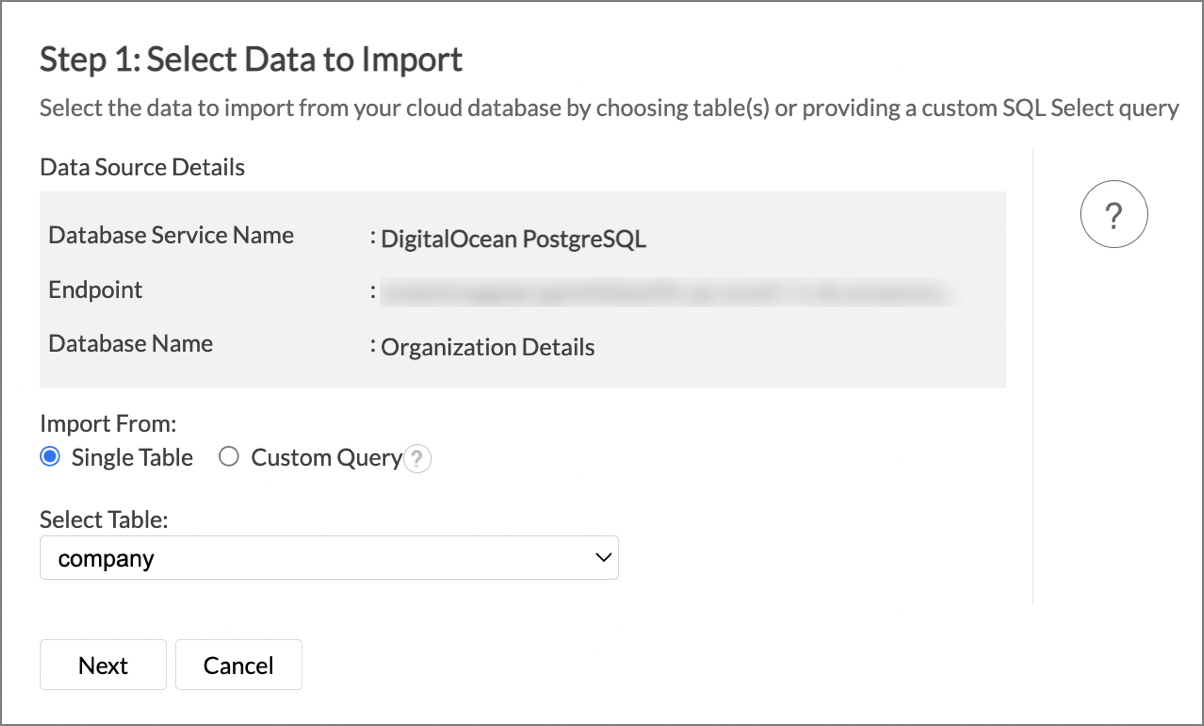The height and width of the screenshot is (726, 1204).
Task: Click the 'Select Table:' field label
Action: [x=105, y=520]
